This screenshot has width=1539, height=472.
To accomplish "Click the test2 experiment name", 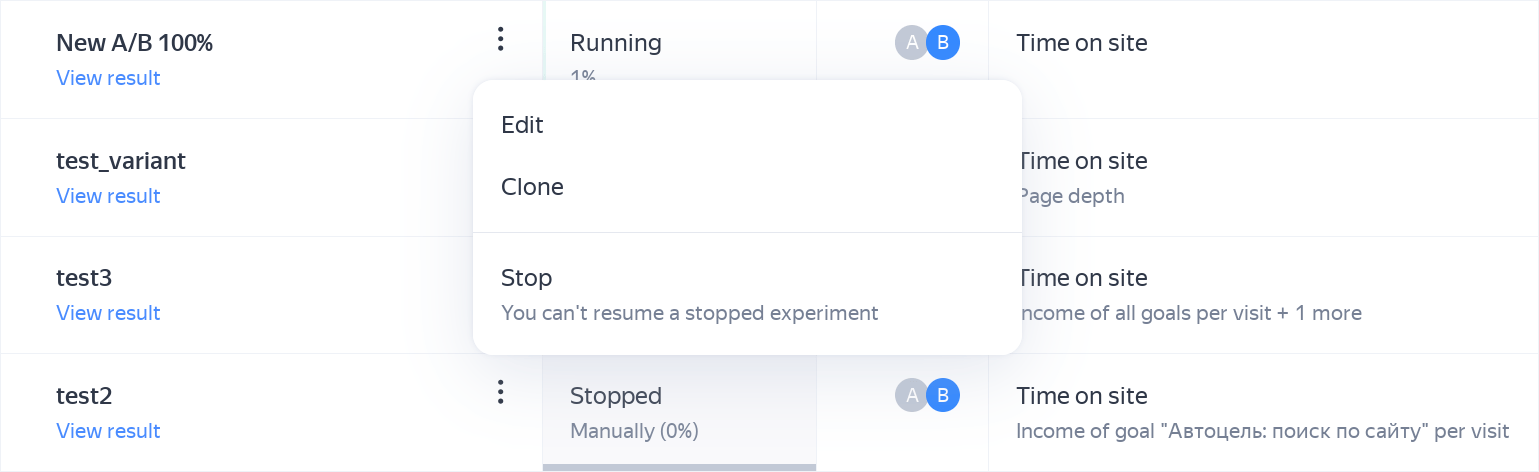I will click(x=84, y=396).
